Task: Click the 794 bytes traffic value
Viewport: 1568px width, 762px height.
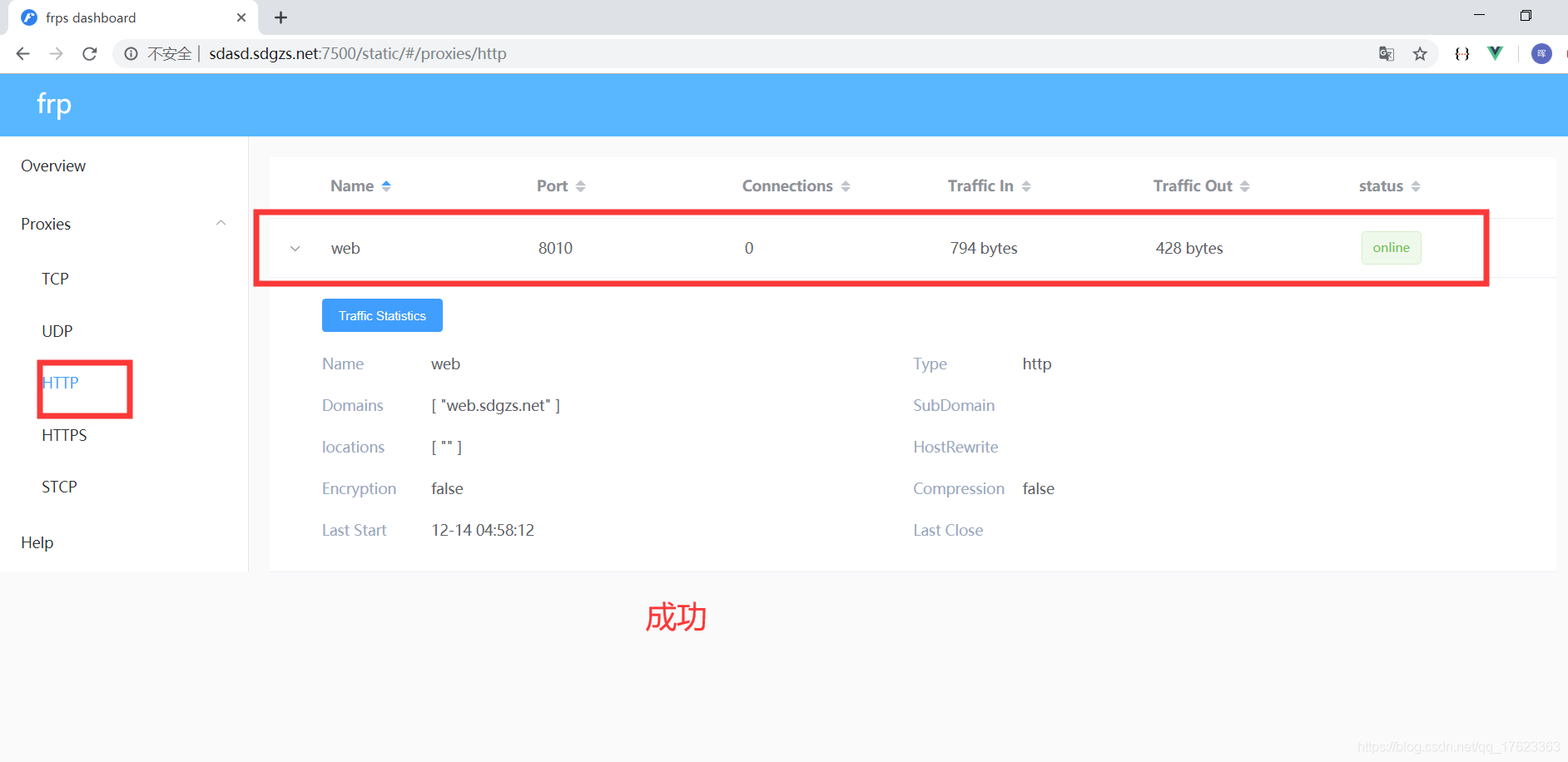Action: 984,249
